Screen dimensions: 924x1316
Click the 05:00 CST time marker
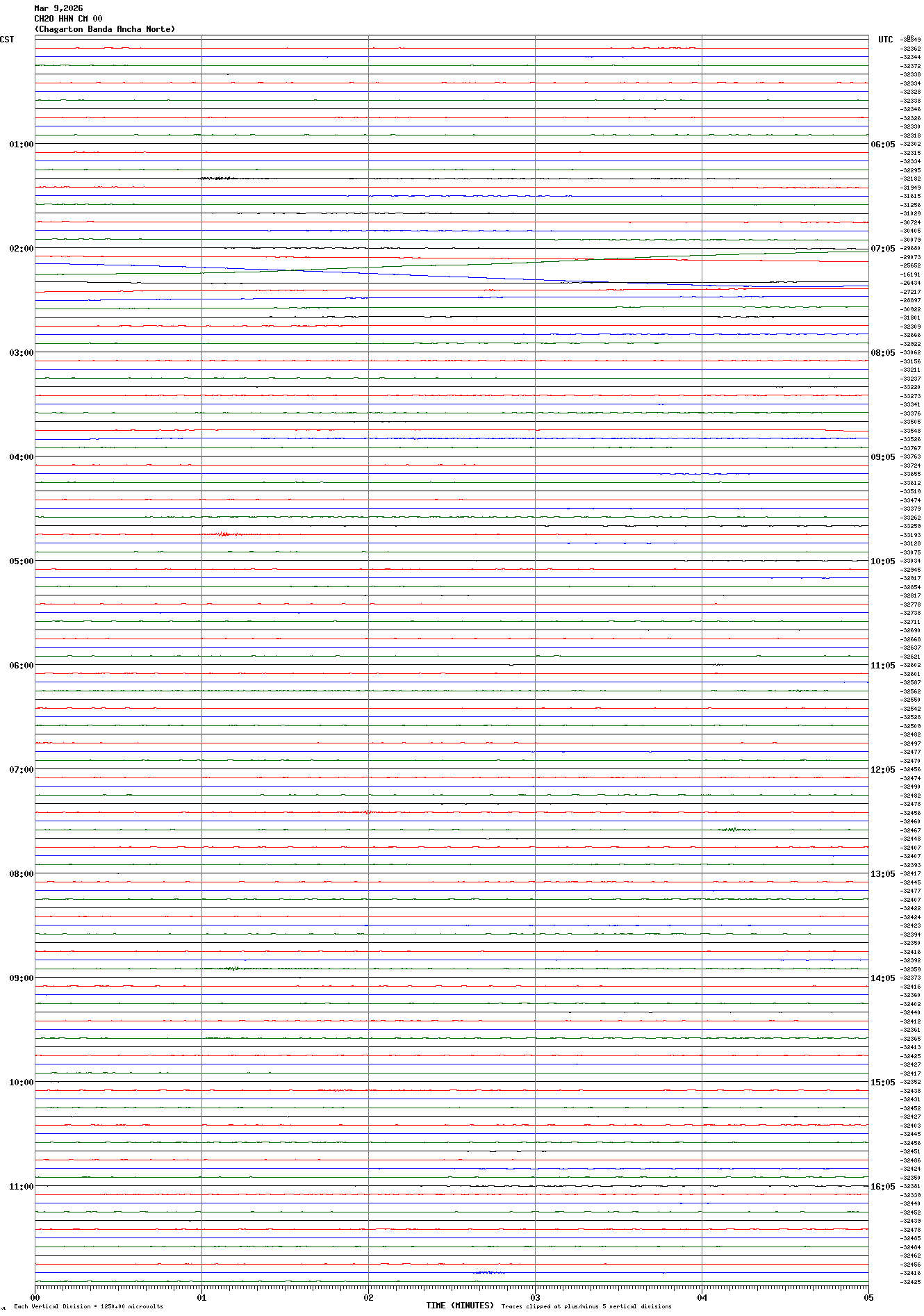click(x=21, y=561)
